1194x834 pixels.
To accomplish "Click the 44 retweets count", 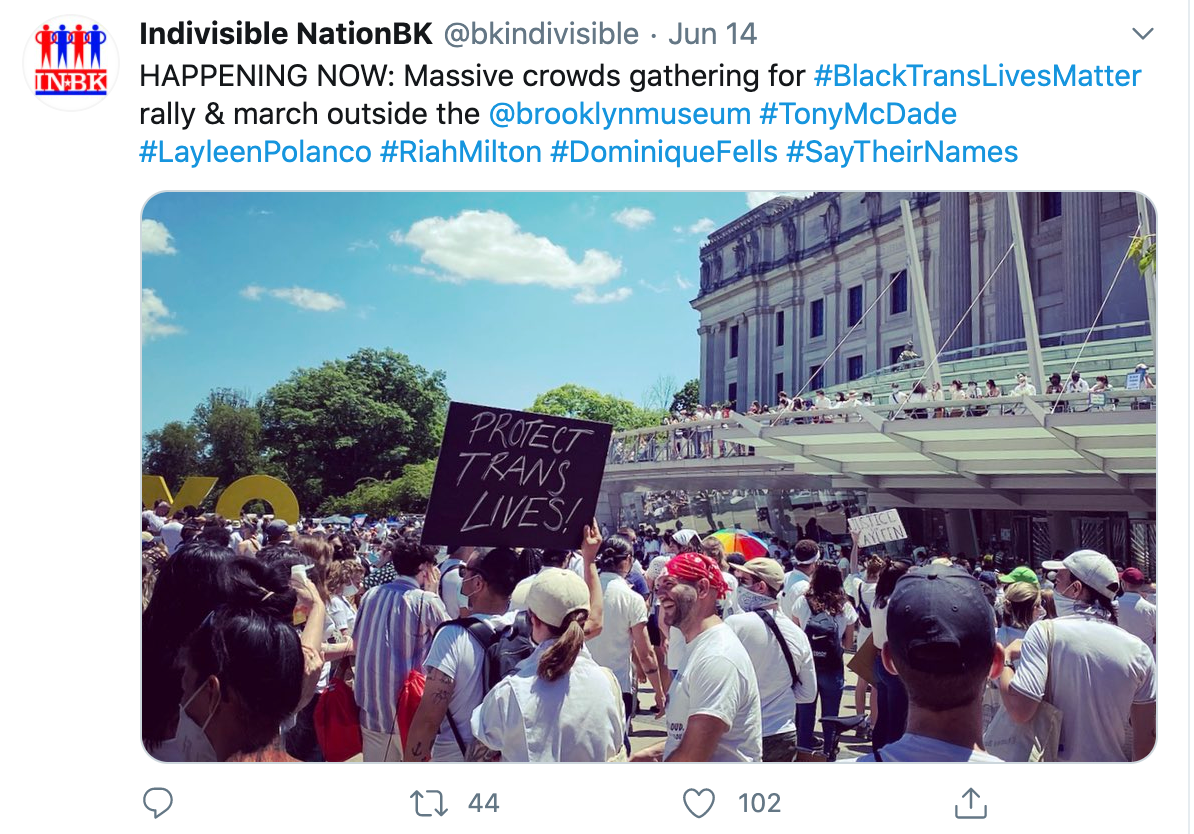I will (x=484, y=804).
